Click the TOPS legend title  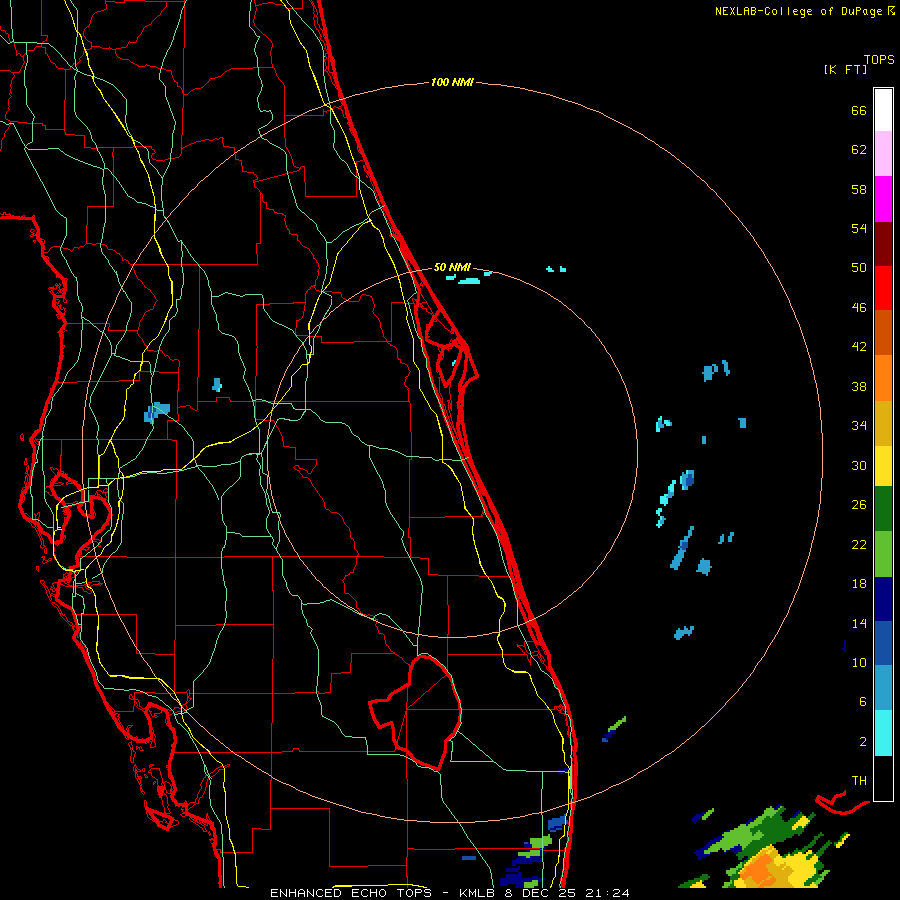879,60
